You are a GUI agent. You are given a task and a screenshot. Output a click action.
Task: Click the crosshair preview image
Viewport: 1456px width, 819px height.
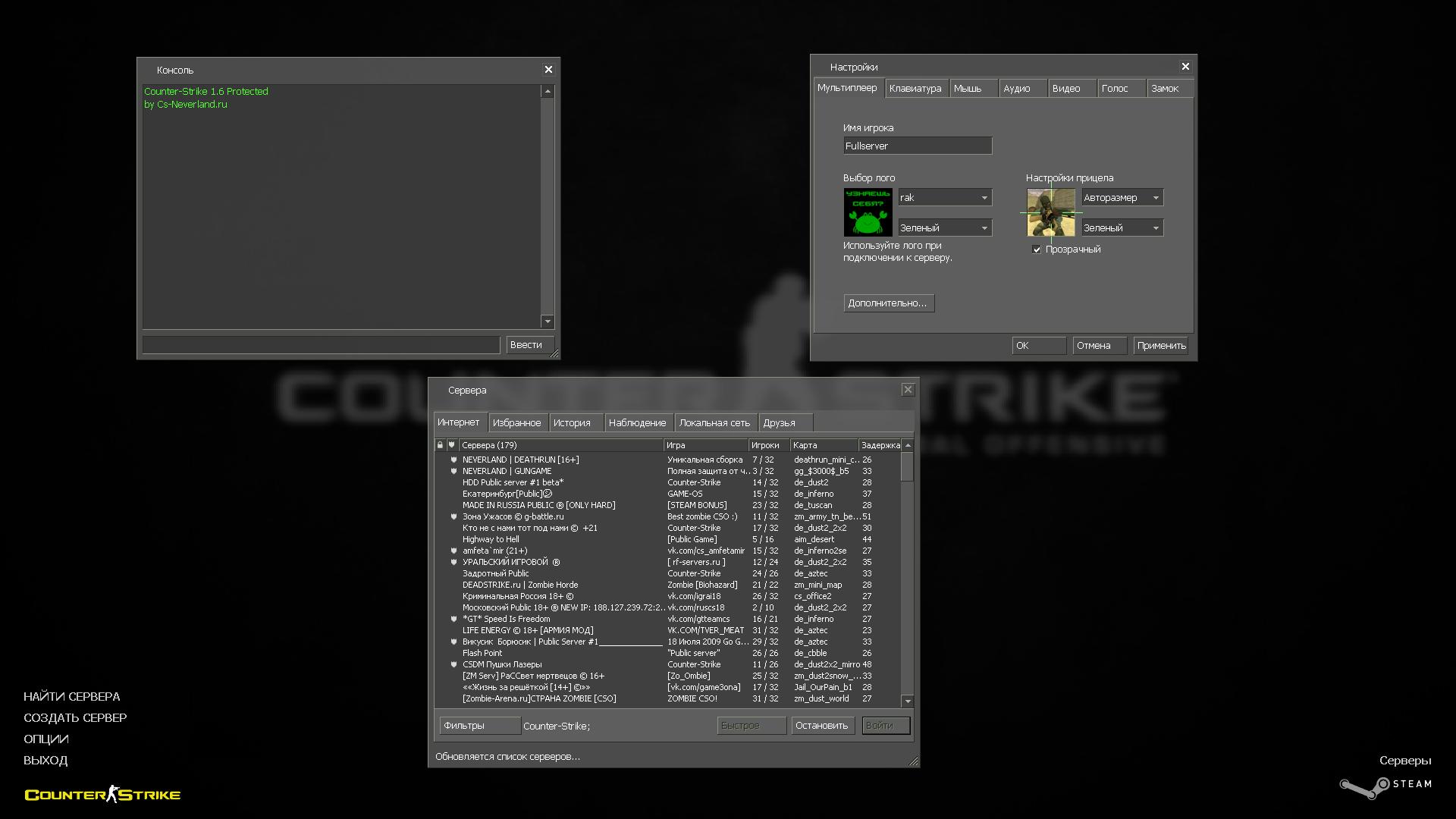click(x=1050, y=212)
